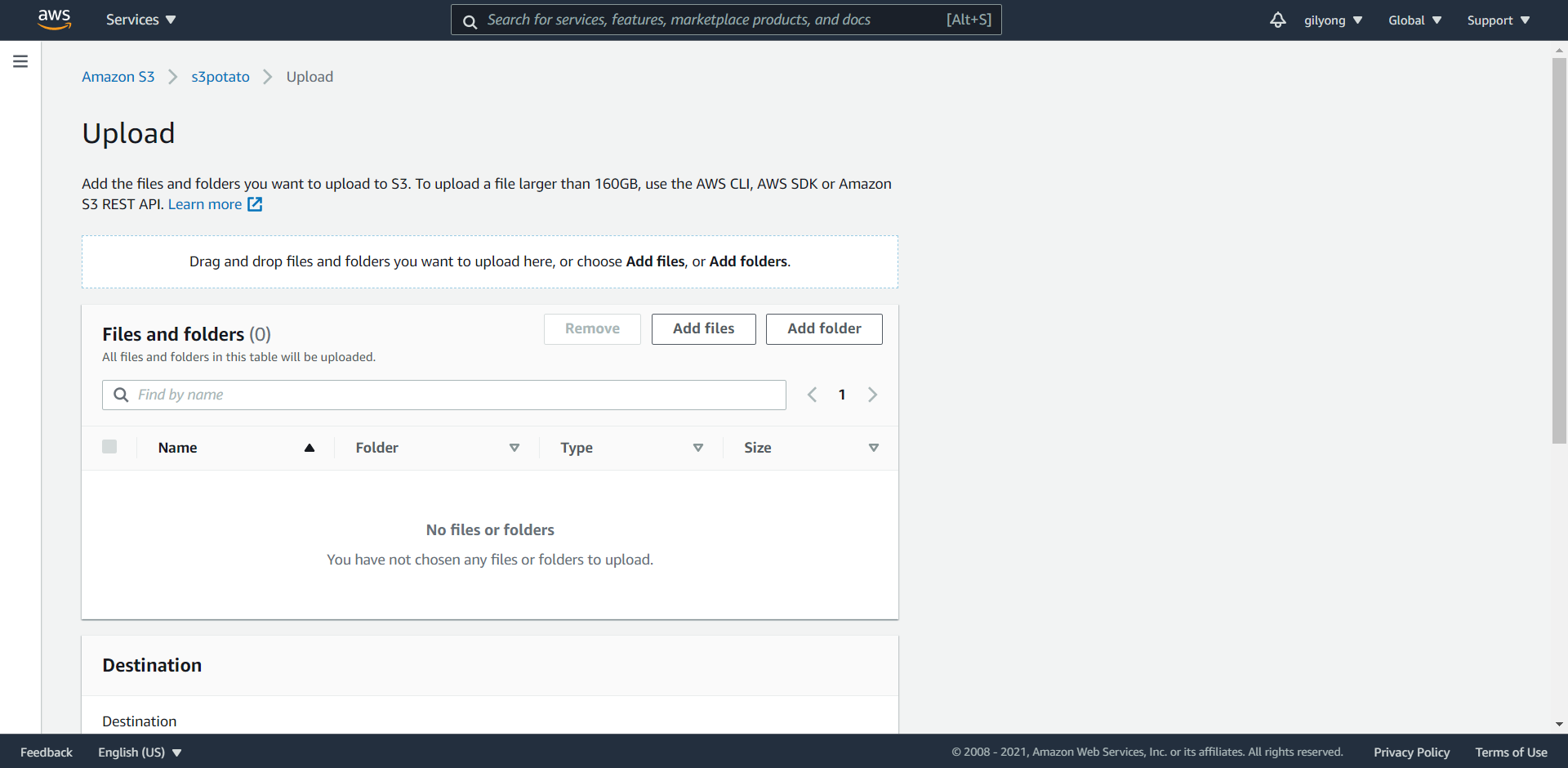Image resolution: width=1568 pixels, height=768 pixels.
Task: Click Feedback in the footer
Action: 47,752
